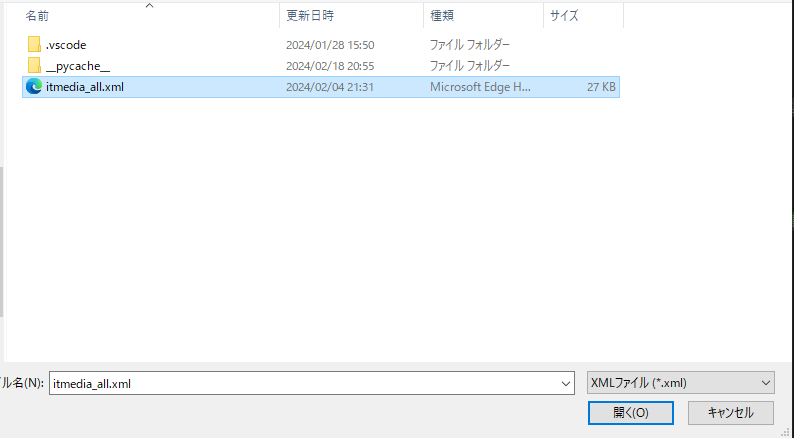Click the __pycache__ folder icon
The image size is (794, 438).
coord(34,66)
